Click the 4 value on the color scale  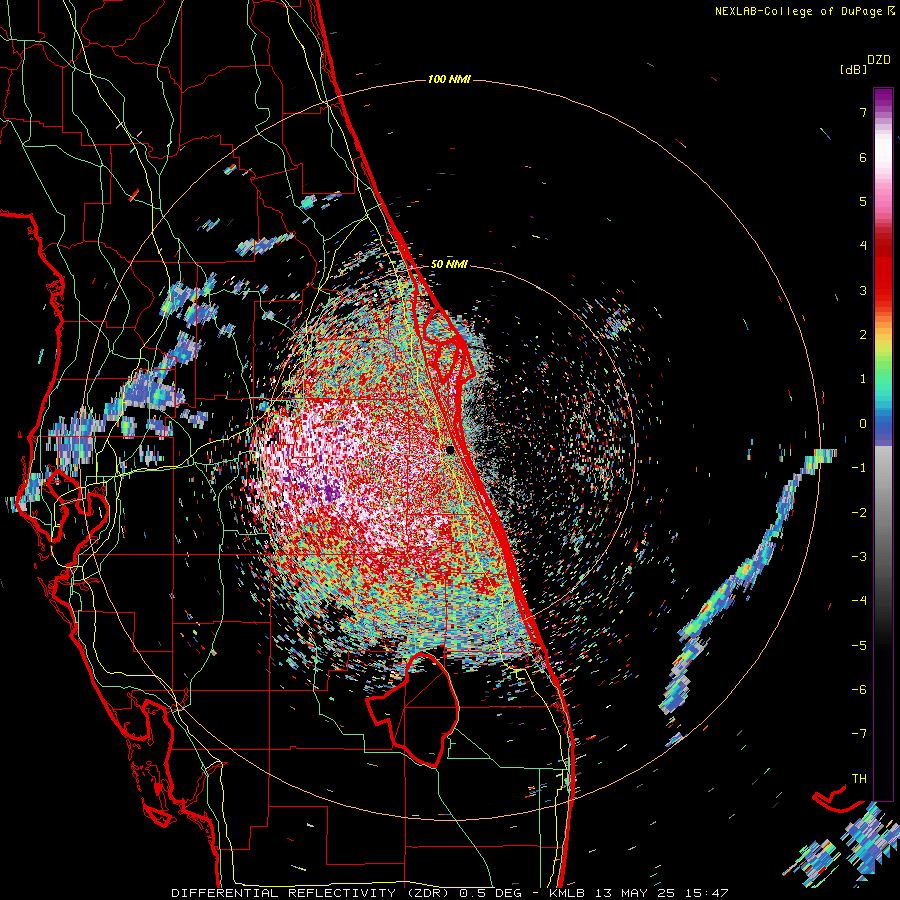863,246
